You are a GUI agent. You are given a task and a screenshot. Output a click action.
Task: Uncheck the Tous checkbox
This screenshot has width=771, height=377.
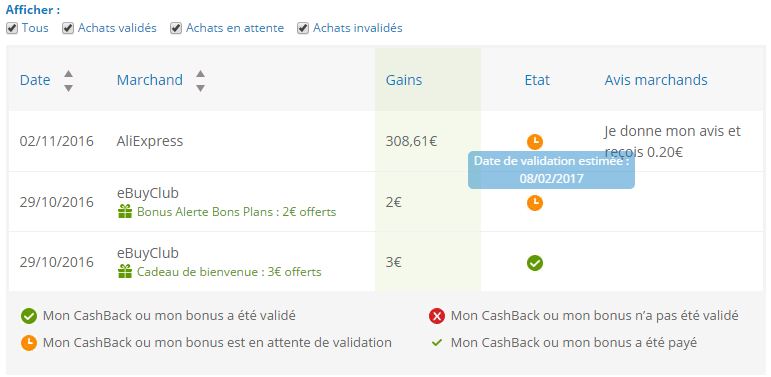click(x=12, y=29)
